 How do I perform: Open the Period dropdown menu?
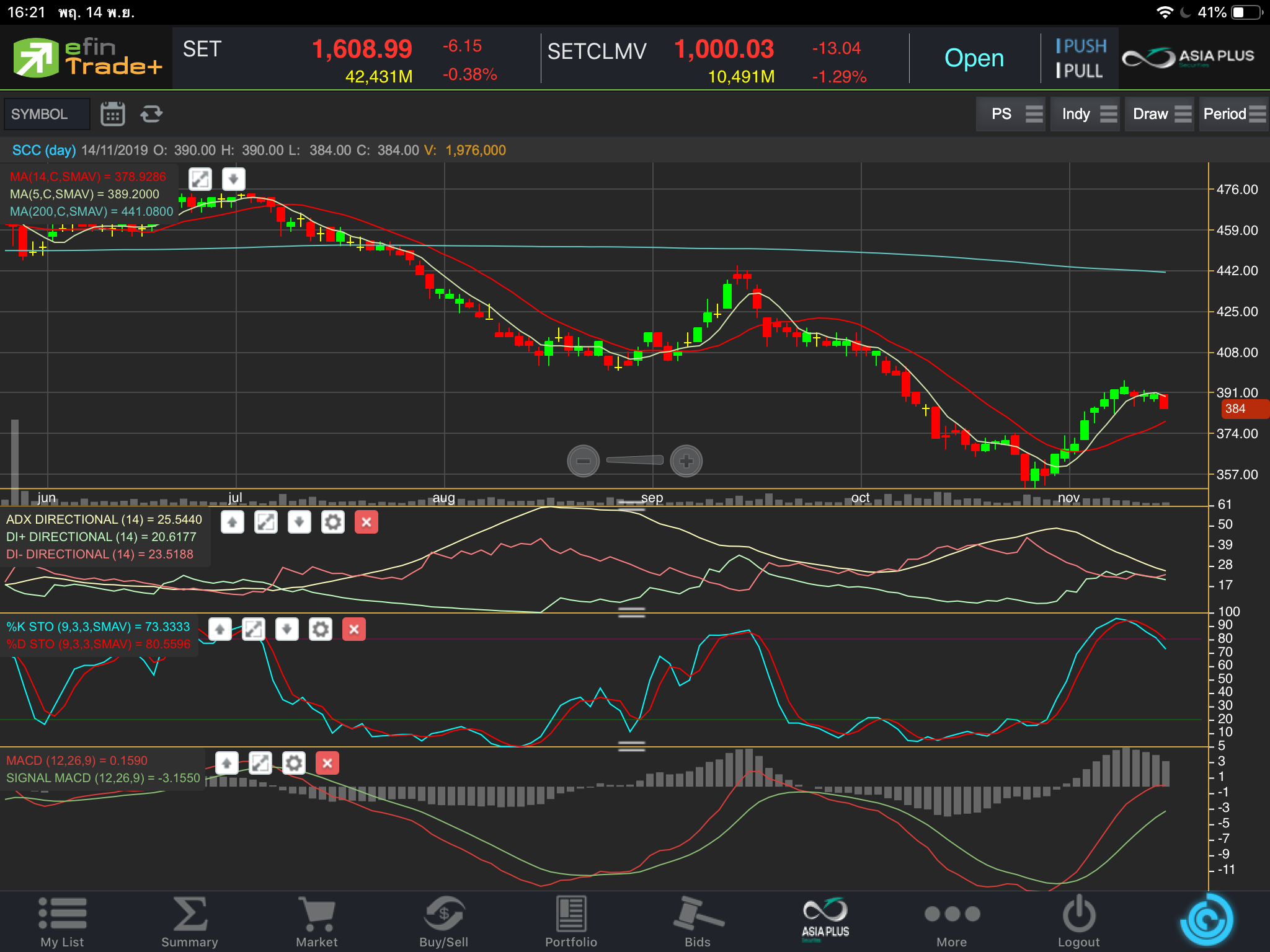click(x=1233, y=114)
